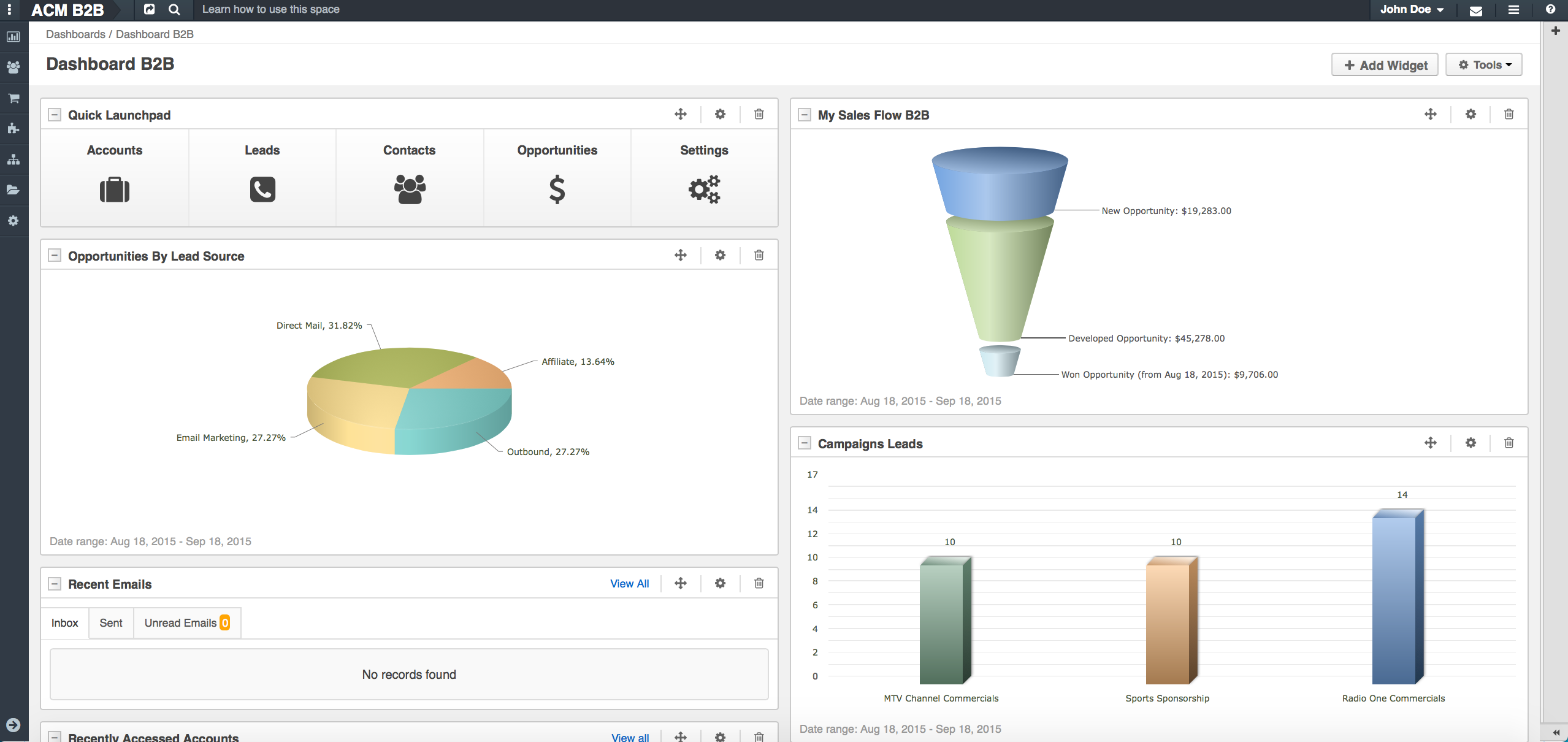Image resolution: width=1568 pixels, height=742 pixels.
Task: Open Contacts group icon in Quick Launchpad
Action: pos(410,189)
